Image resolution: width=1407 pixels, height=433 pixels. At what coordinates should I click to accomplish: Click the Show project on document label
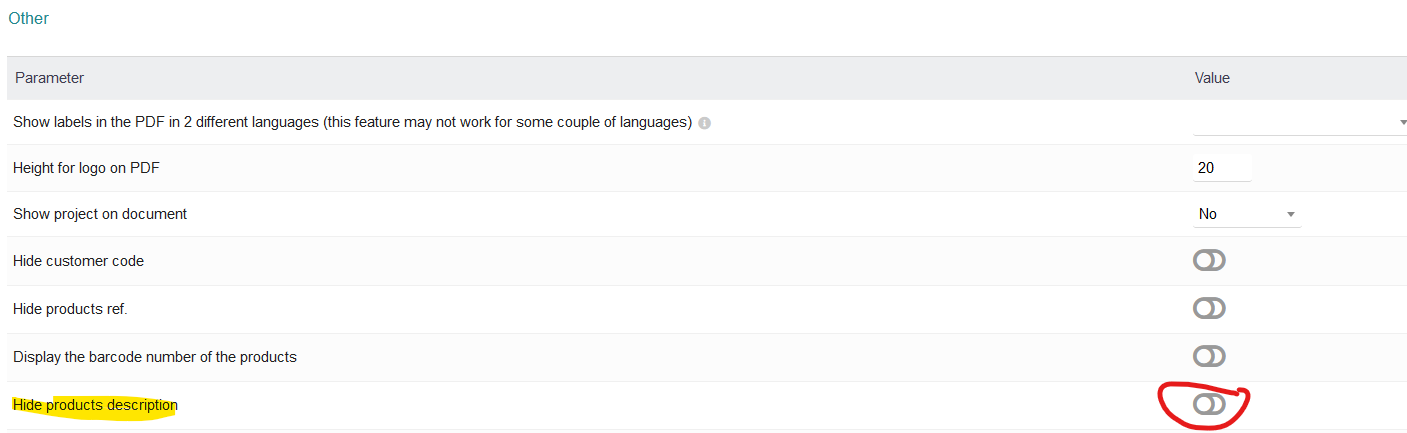point(100,214)
